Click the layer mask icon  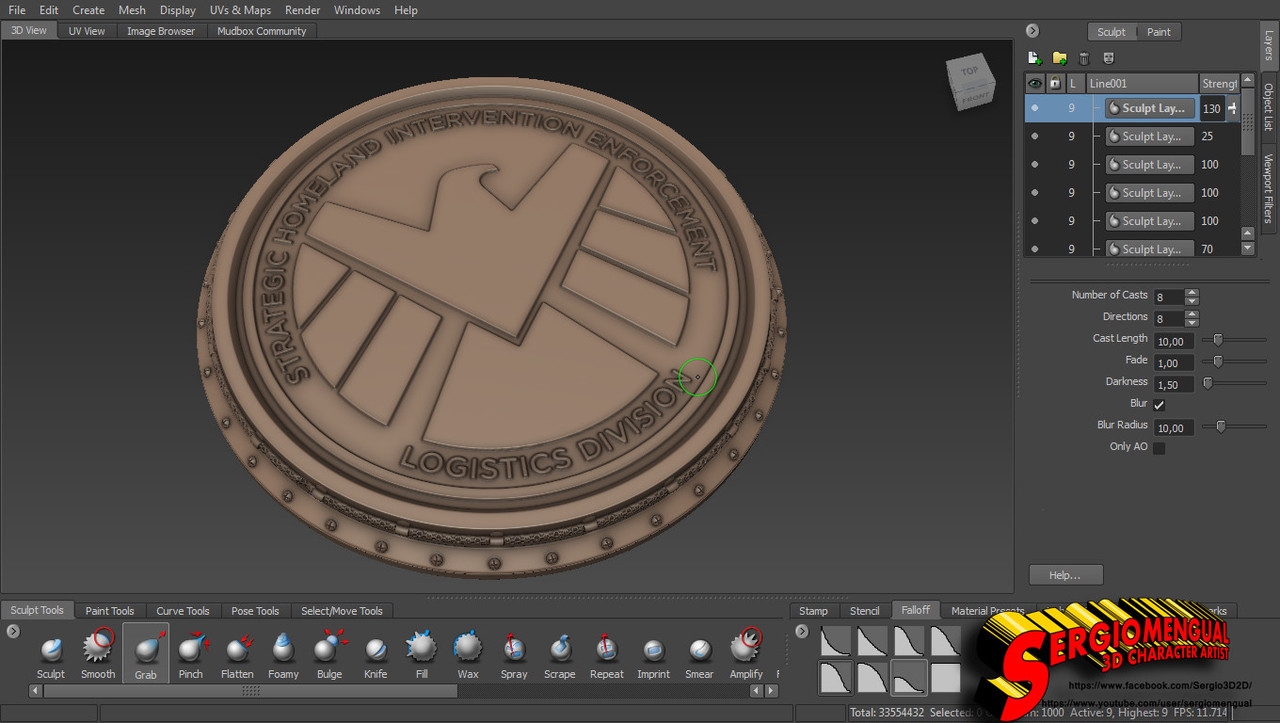[1108, 59]
